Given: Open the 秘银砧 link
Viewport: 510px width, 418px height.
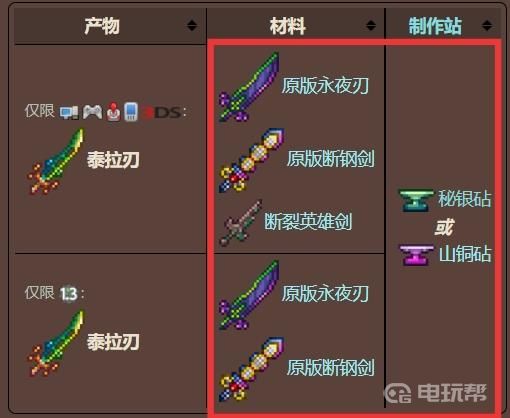Looking at the screenshot, I should 465,199.
